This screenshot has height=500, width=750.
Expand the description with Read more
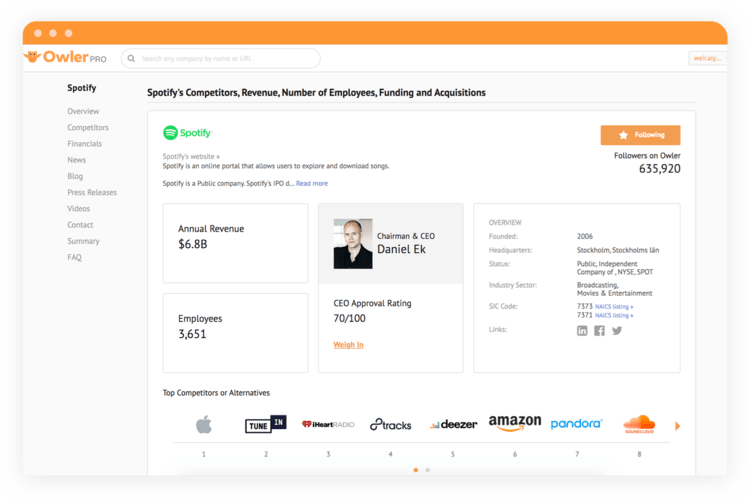tap(312, 183)
